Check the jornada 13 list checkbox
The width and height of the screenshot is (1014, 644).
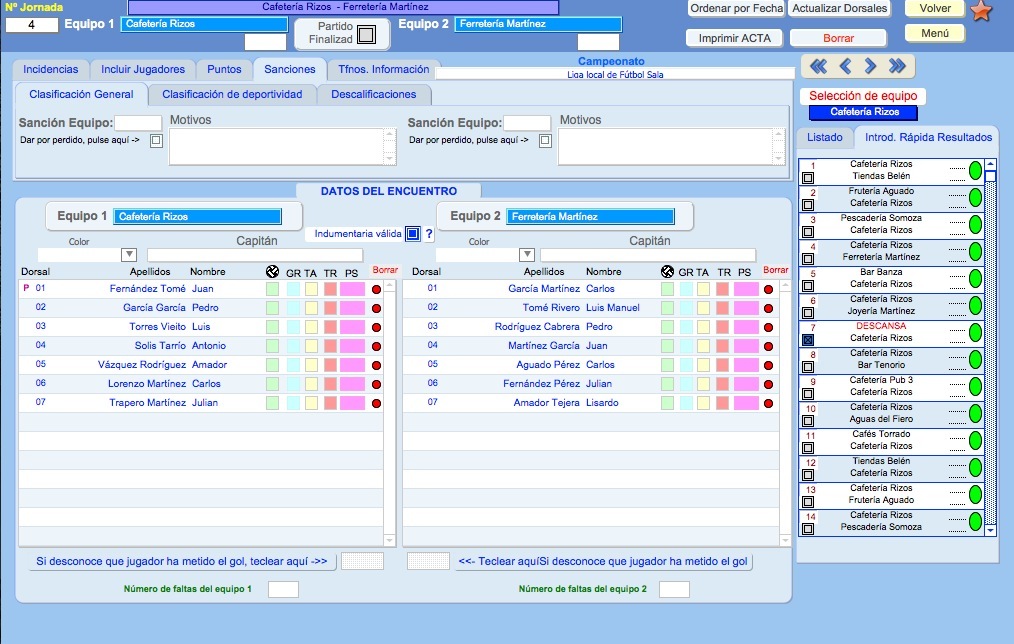(808, 502)
